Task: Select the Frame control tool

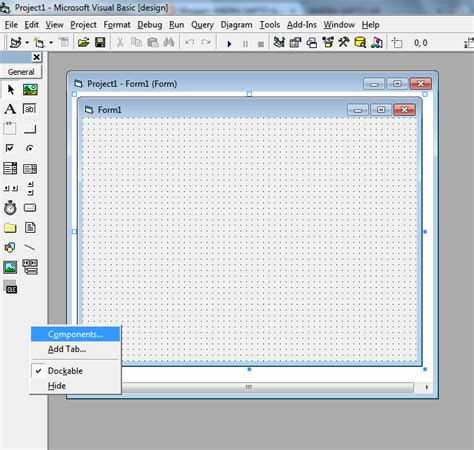Action: pos(10,128)
